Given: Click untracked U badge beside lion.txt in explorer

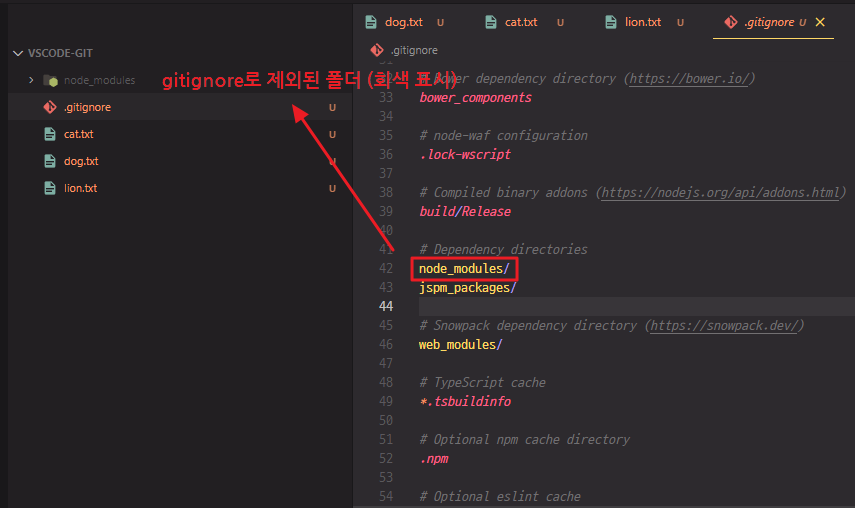Looking at the screenshot, I should pos(332,189).
